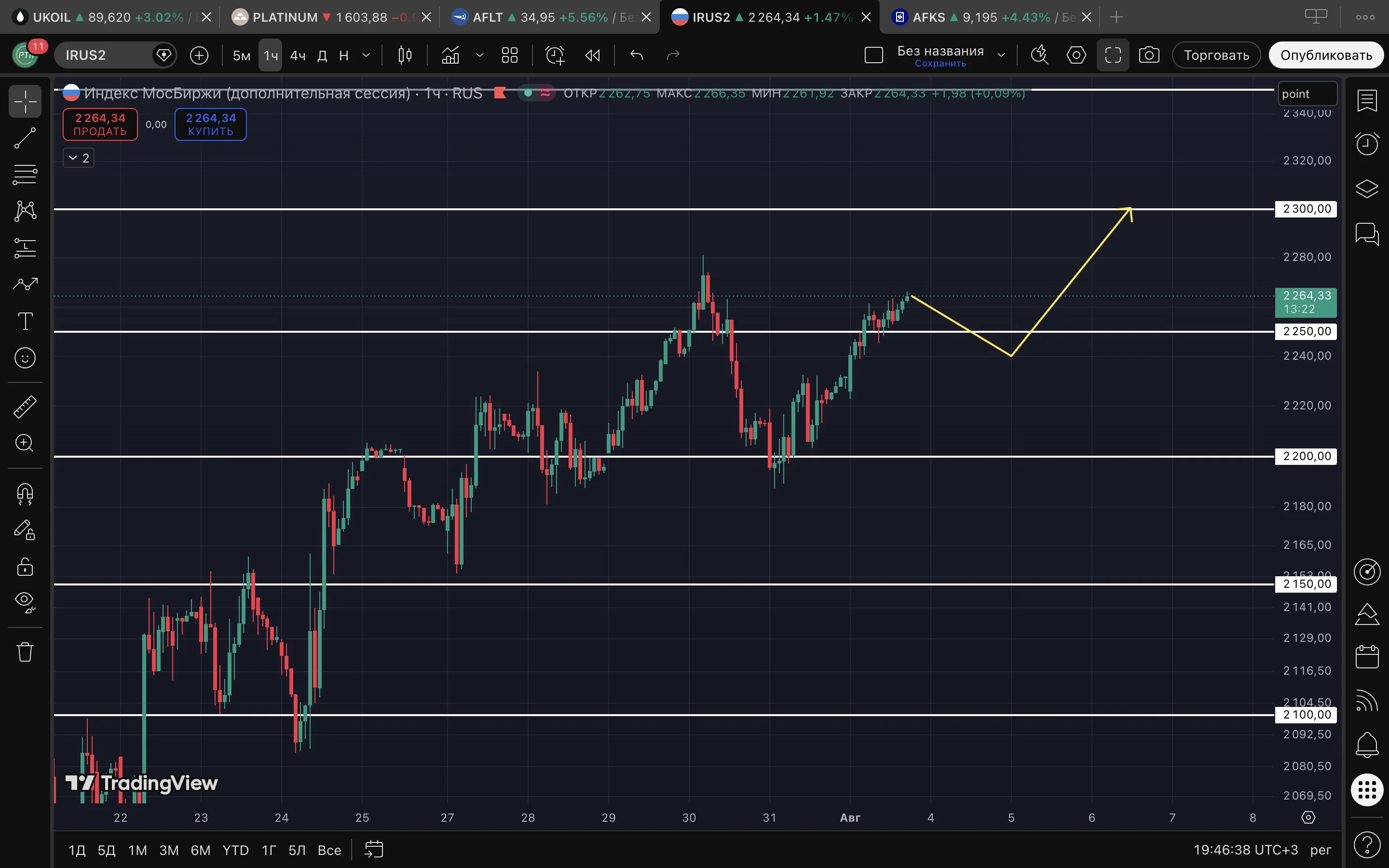Open the ruler measure tool

pyautogui.click(x=25, y=407)
